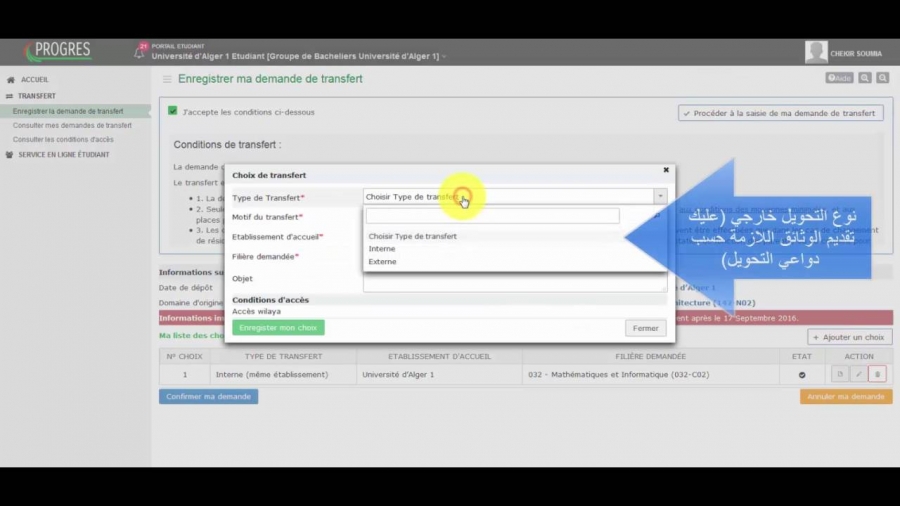This screenshot has height=506, width=900.
Task: Click the red delete trash icon in row 1
Action: (877, 374)
